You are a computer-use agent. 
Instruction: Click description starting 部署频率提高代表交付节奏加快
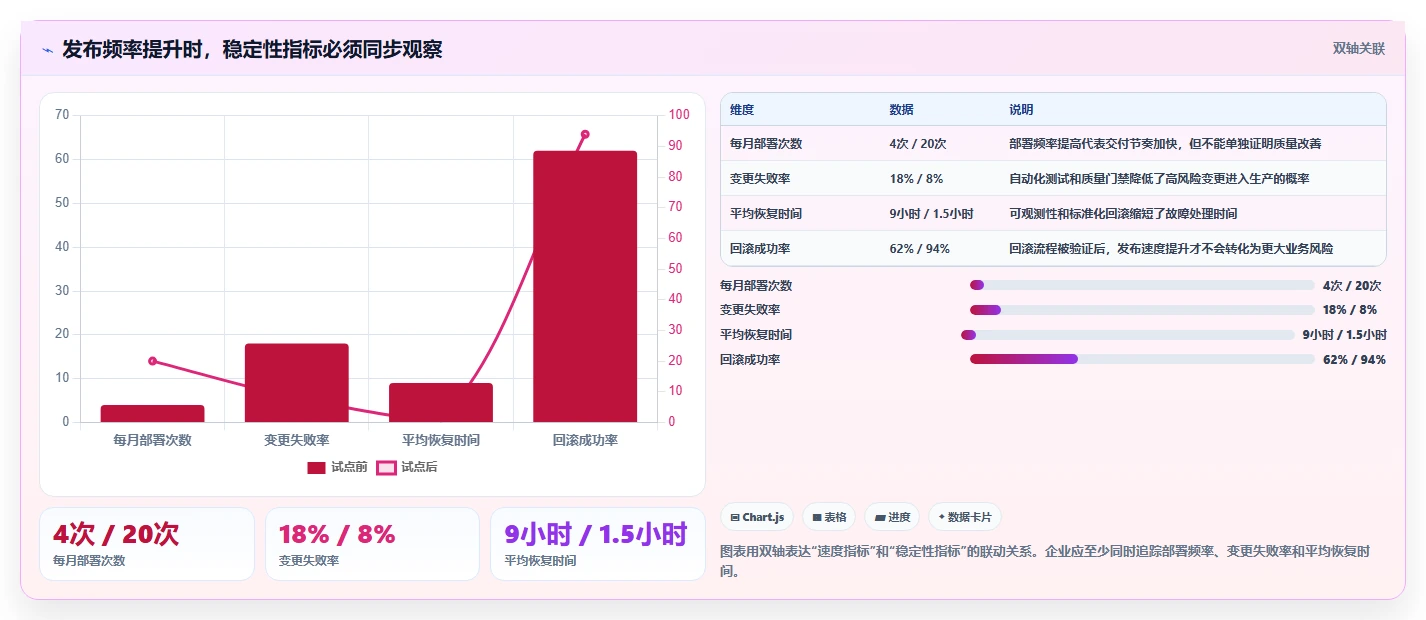point(1165,144)
